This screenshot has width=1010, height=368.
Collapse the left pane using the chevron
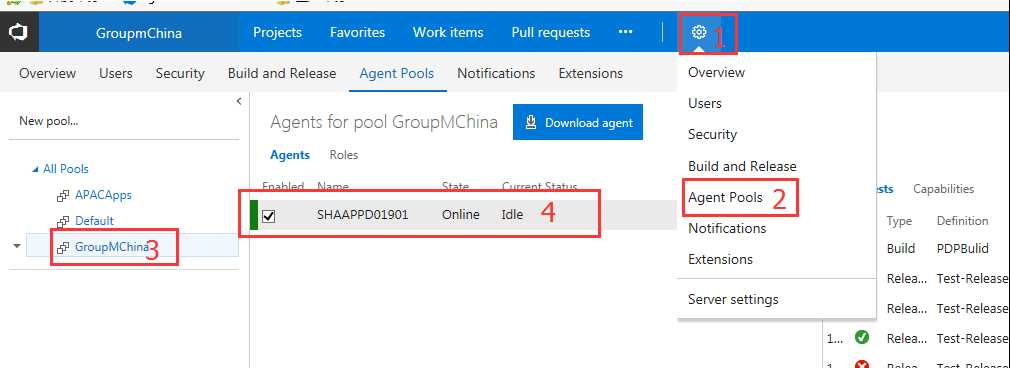point(239,101)
